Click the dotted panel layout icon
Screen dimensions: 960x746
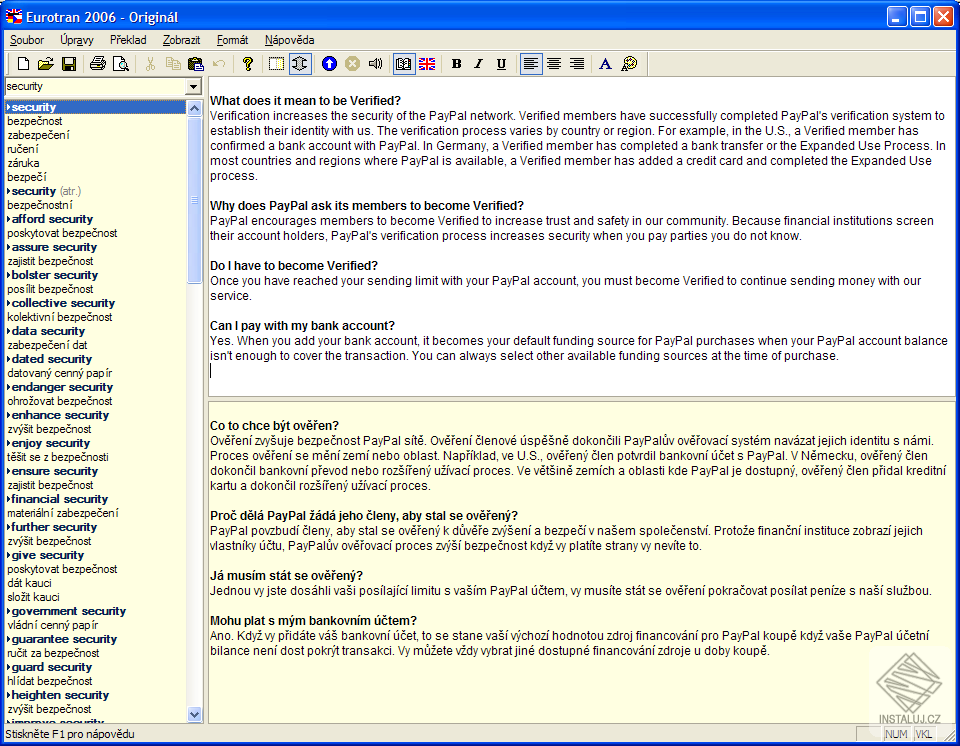[277, 64]
